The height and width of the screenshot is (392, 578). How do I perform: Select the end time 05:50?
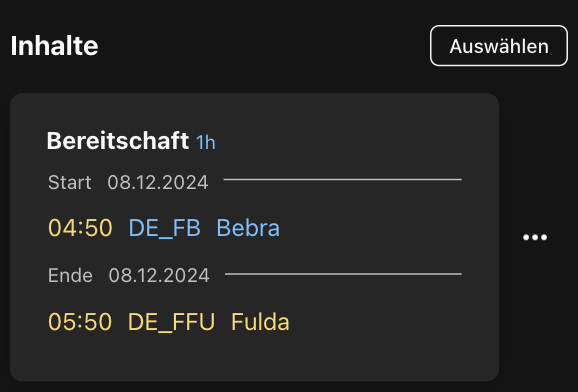80,322
